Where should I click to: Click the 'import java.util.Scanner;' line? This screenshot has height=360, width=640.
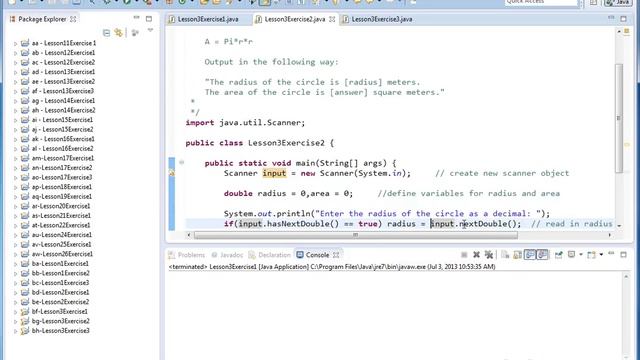(x=245, y=122)
